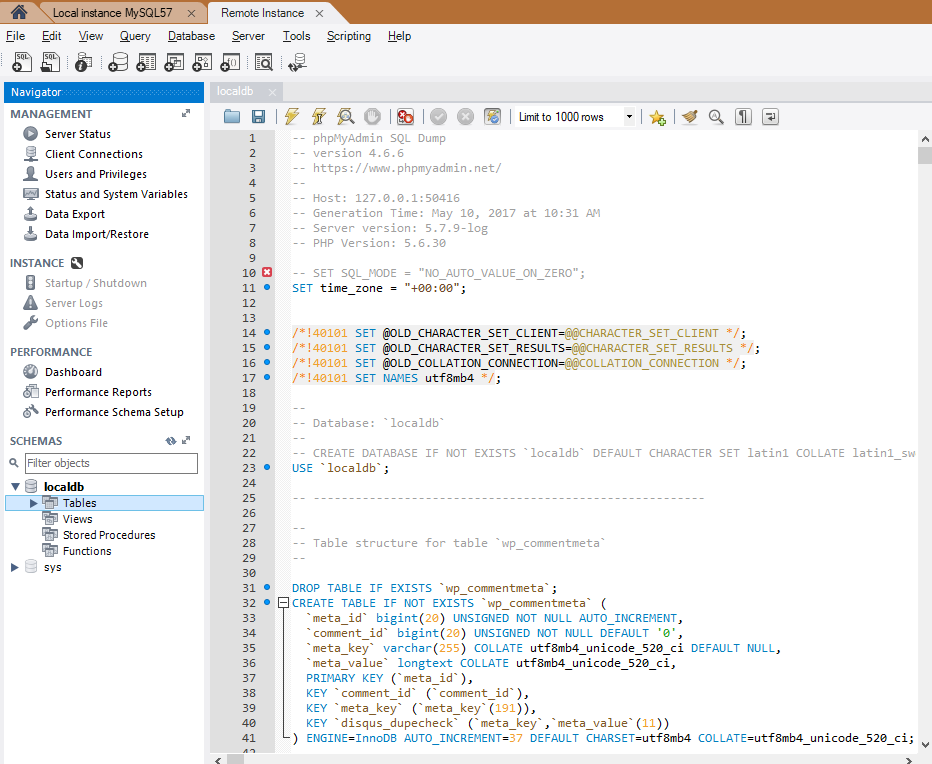Viewport: 932px width, 764px height.
Task: Search table data toolbar icon
Action: (263, 62)
